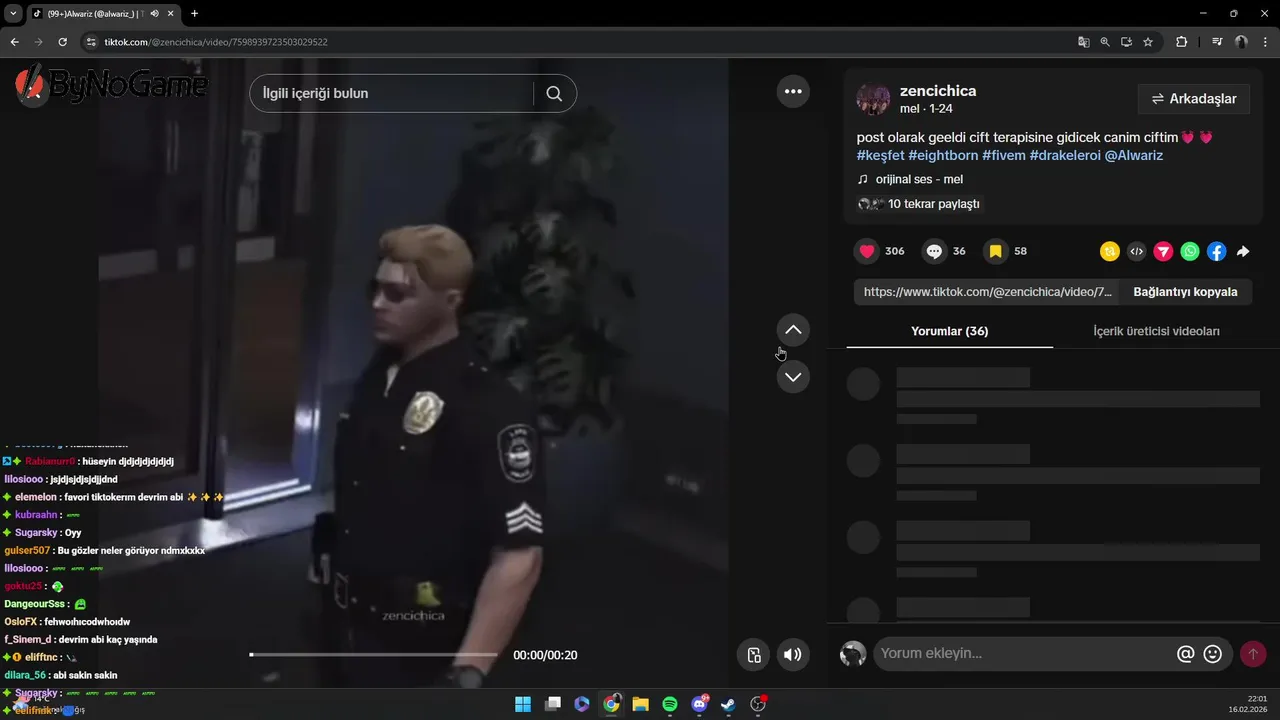Open Task View in the taskbar

click(553, 704)
